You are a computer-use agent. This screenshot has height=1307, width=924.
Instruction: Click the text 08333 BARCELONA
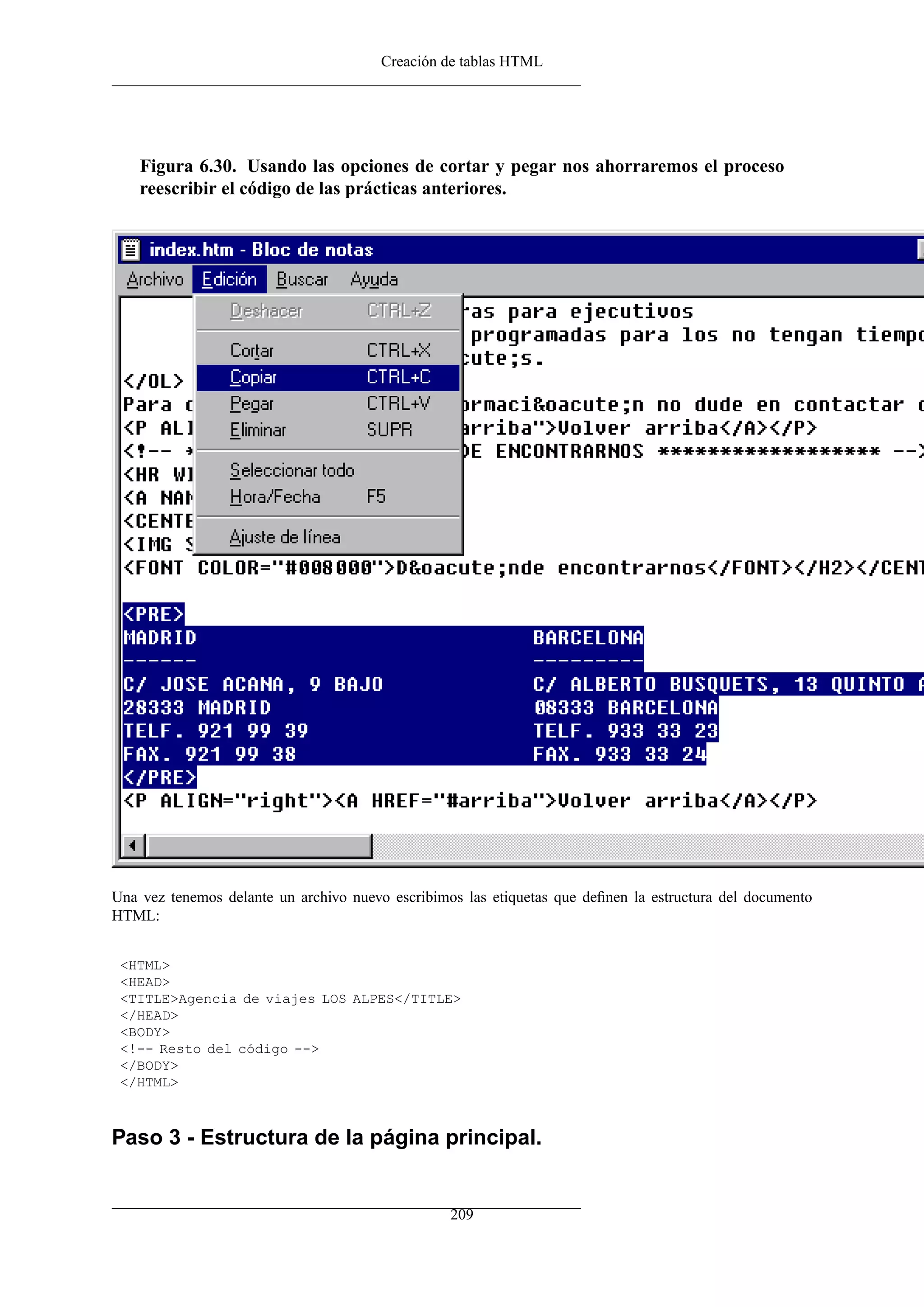625,708
